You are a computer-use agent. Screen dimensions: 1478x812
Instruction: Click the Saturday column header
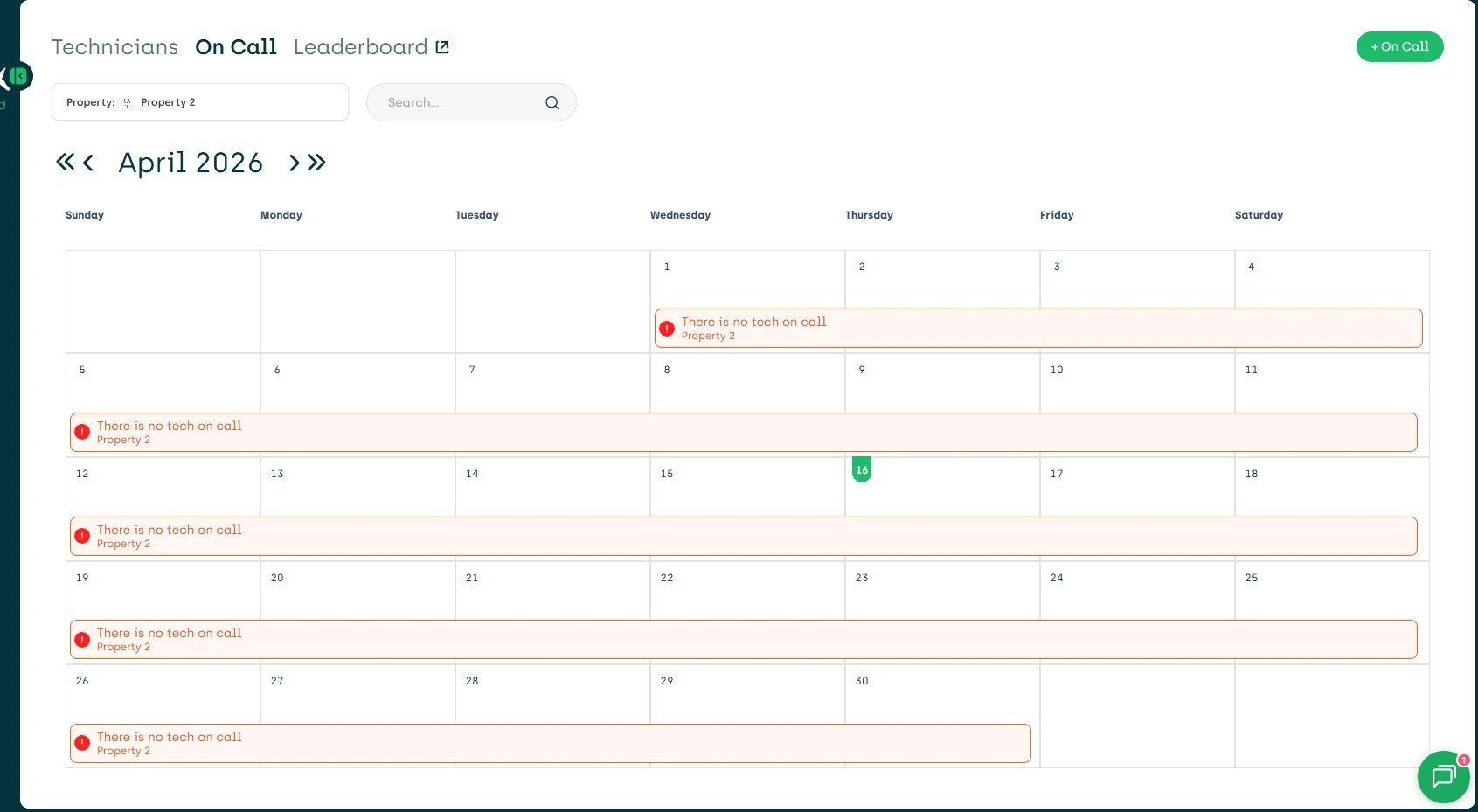pyautogui.click(x=1259, y=215)
